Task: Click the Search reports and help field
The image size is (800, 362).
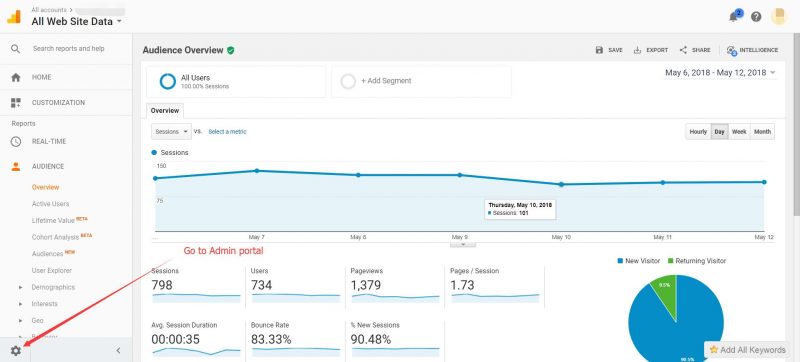Action: (68, 49)
